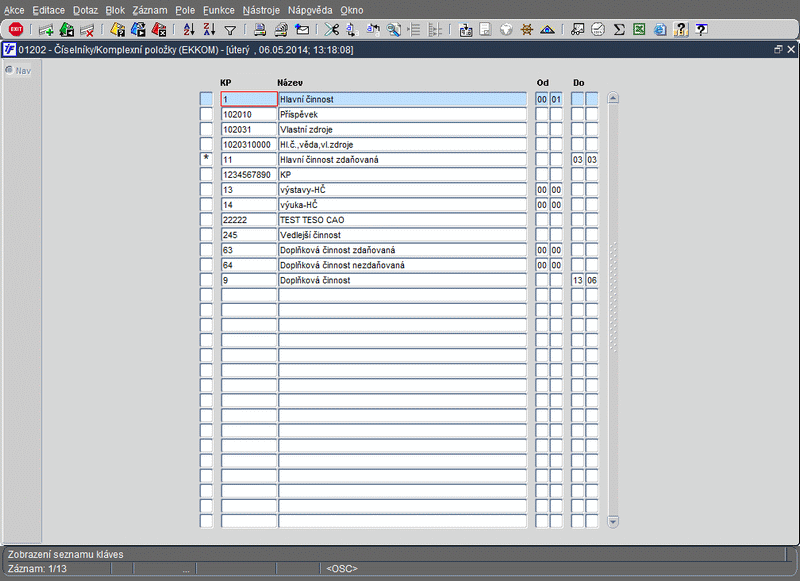Click the sigma sum icon

(619, 30)
